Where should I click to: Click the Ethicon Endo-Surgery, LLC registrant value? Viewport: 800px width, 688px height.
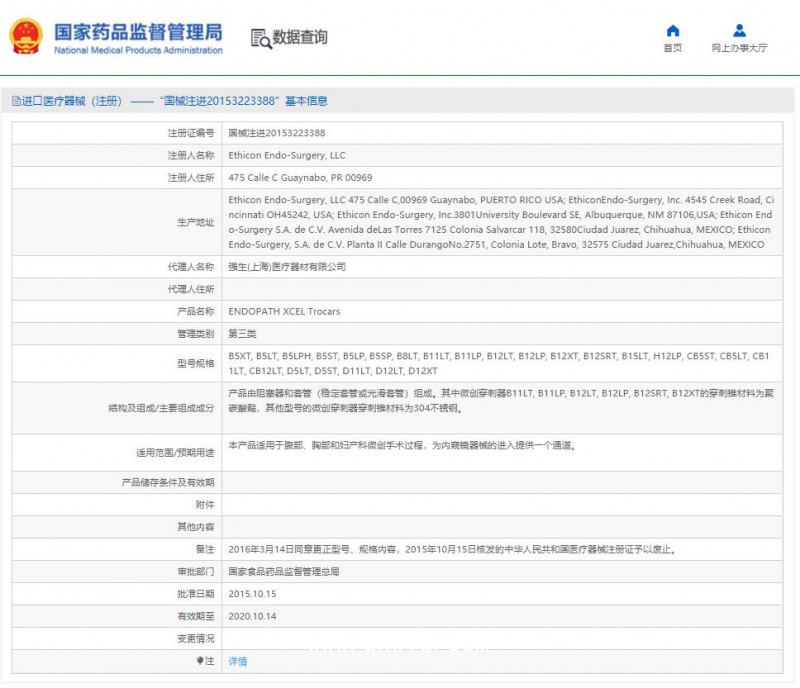point(287,156)
